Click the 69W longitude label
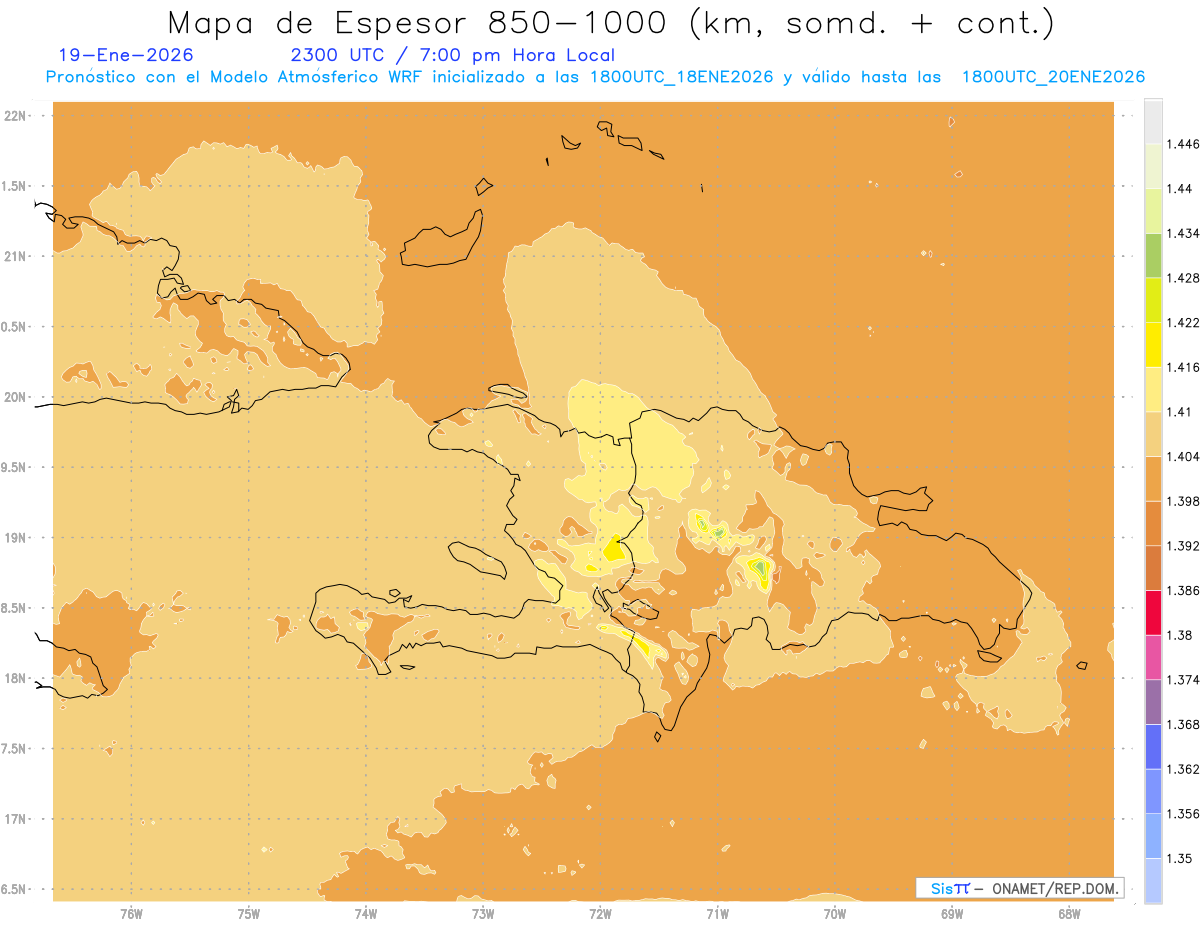This screenshot has height=927, width=1200. (x=952, y=914)
